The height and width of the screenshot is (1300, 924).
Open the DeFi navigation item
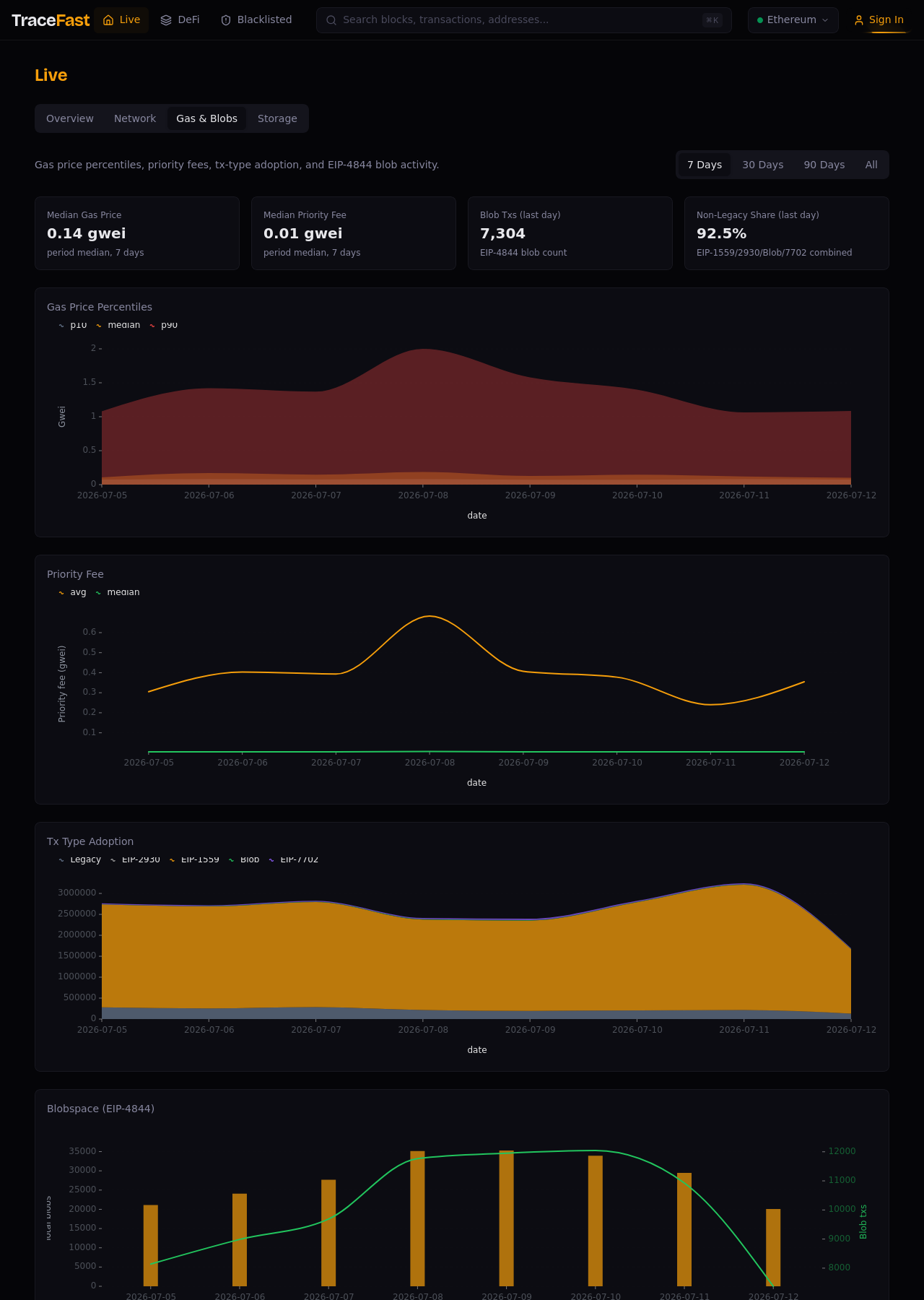(x=180, y=20)
